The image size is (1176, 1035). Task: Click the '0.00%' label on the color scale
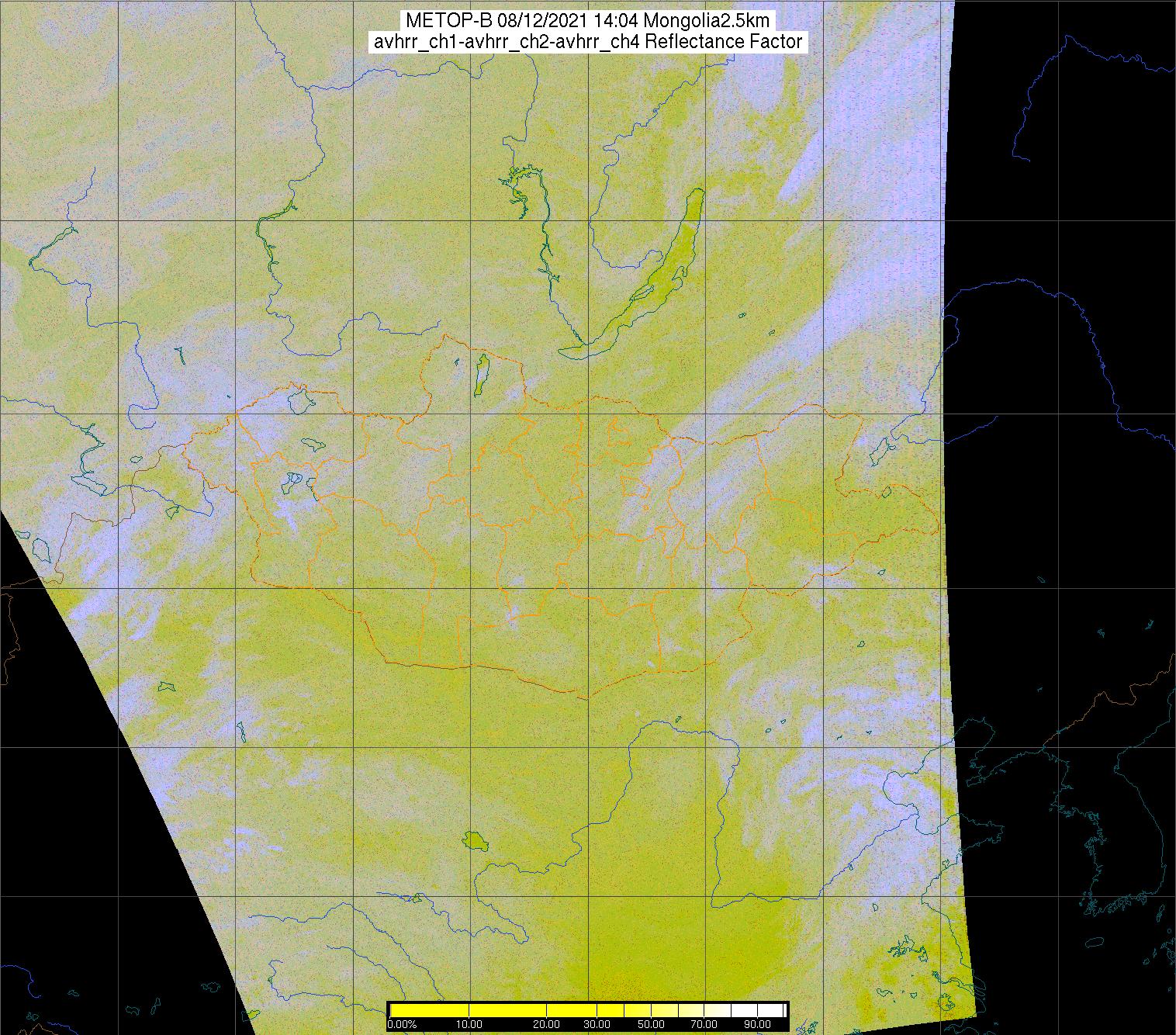(402, 1024)
